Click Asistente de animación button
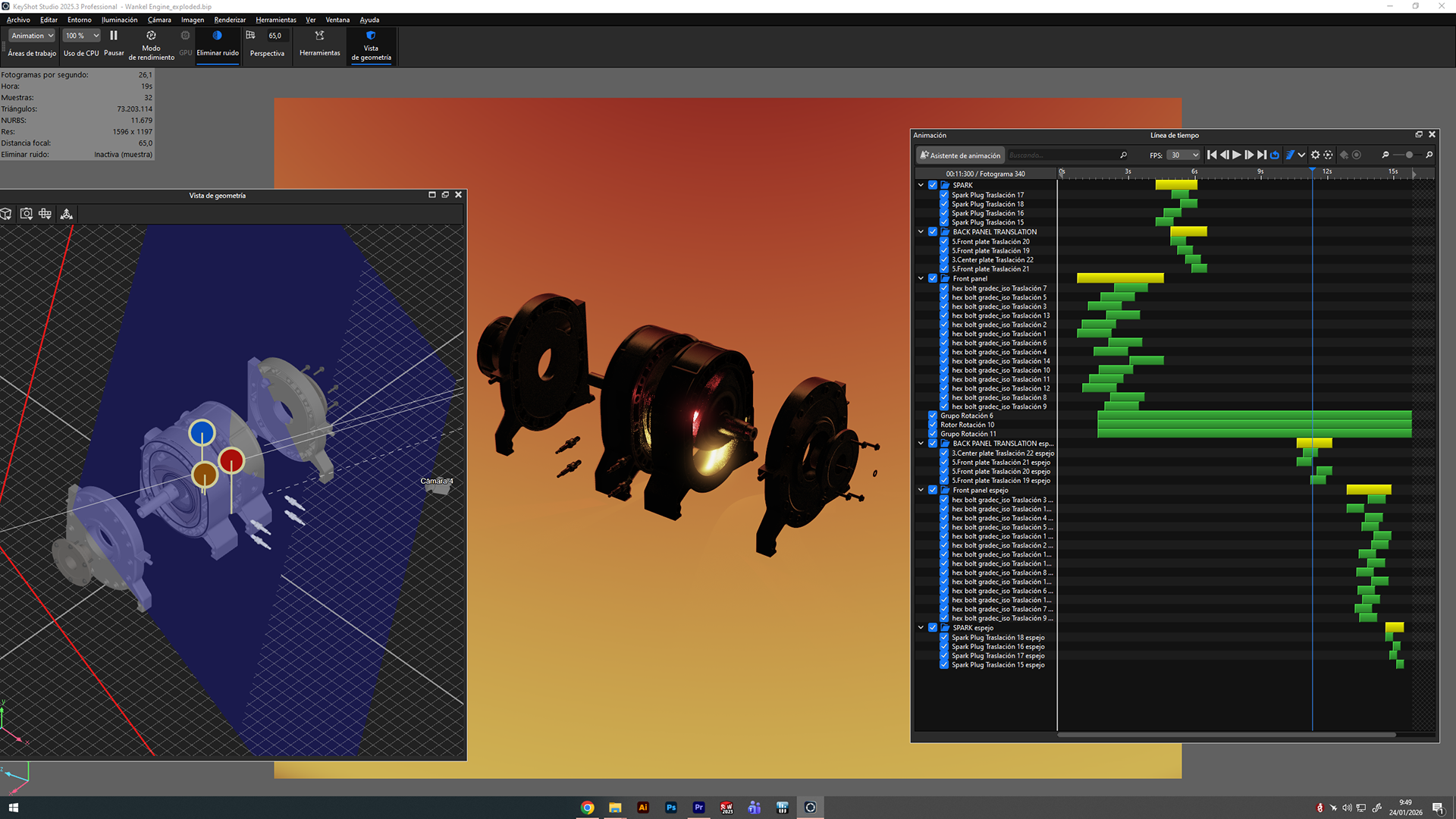Viewport: 1456px width, 819px height. click(960, 155)
